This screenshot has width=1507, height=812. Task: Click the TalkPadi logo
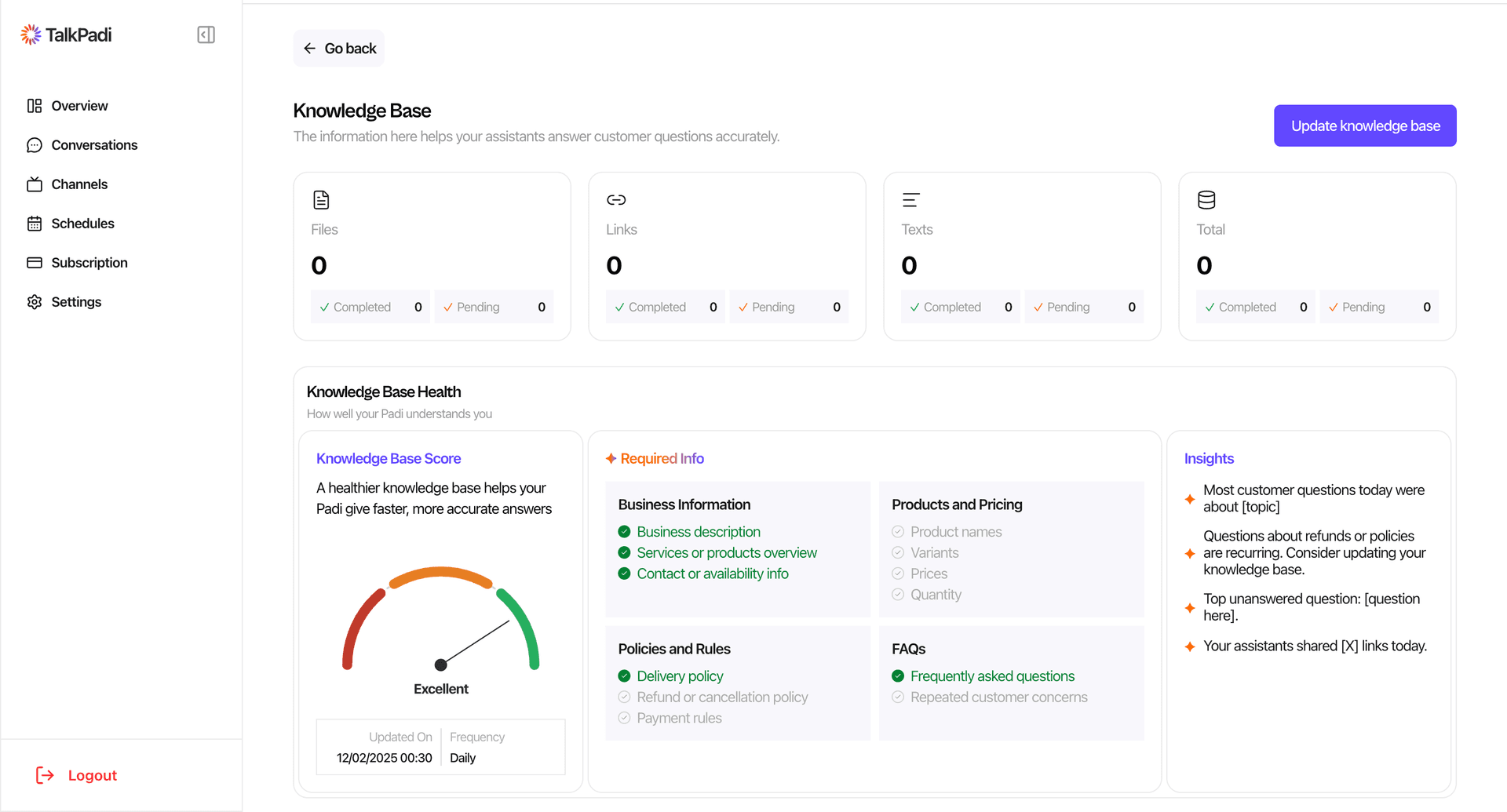pyautogui.click(x=66, y=35)
